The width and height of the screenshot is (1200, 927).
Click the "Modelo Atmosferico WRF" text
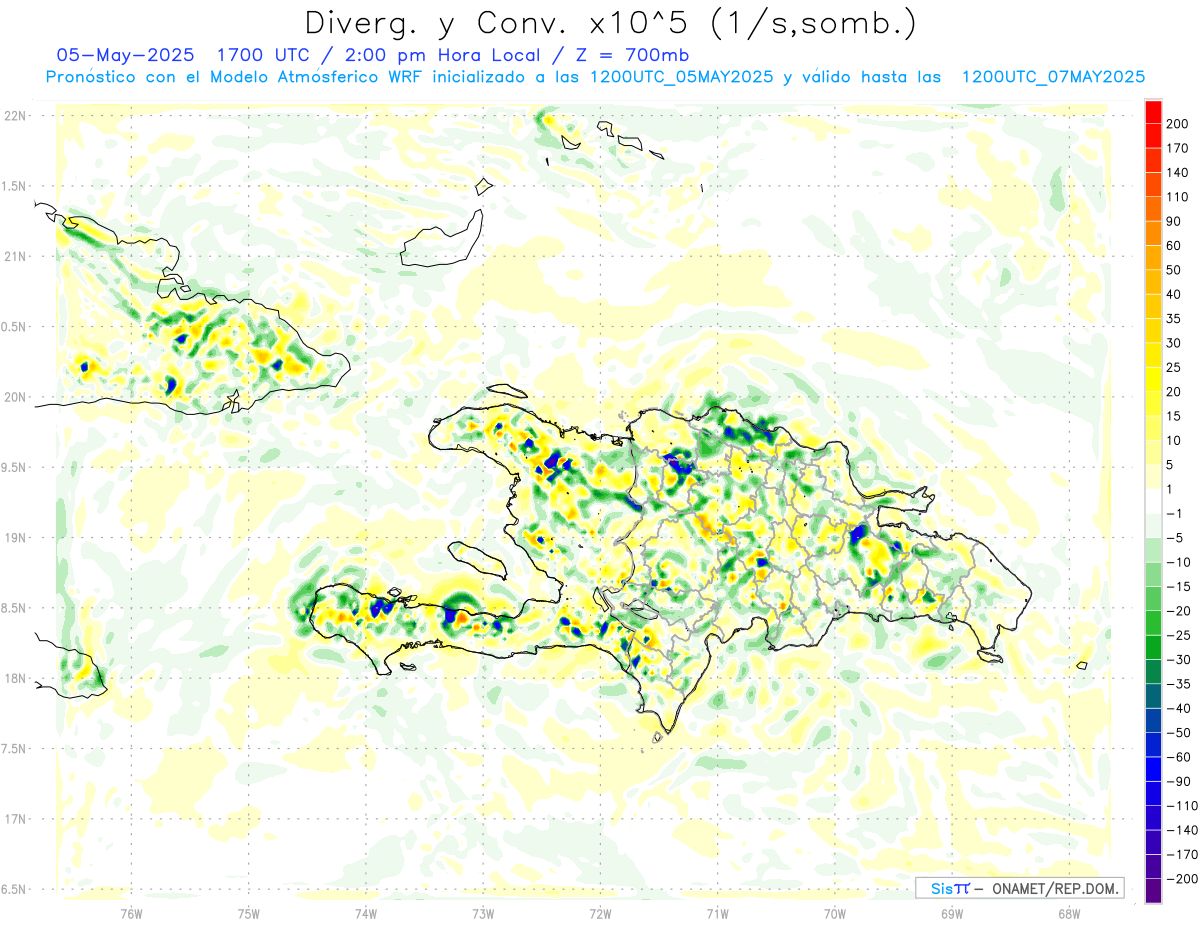[306, 77]
